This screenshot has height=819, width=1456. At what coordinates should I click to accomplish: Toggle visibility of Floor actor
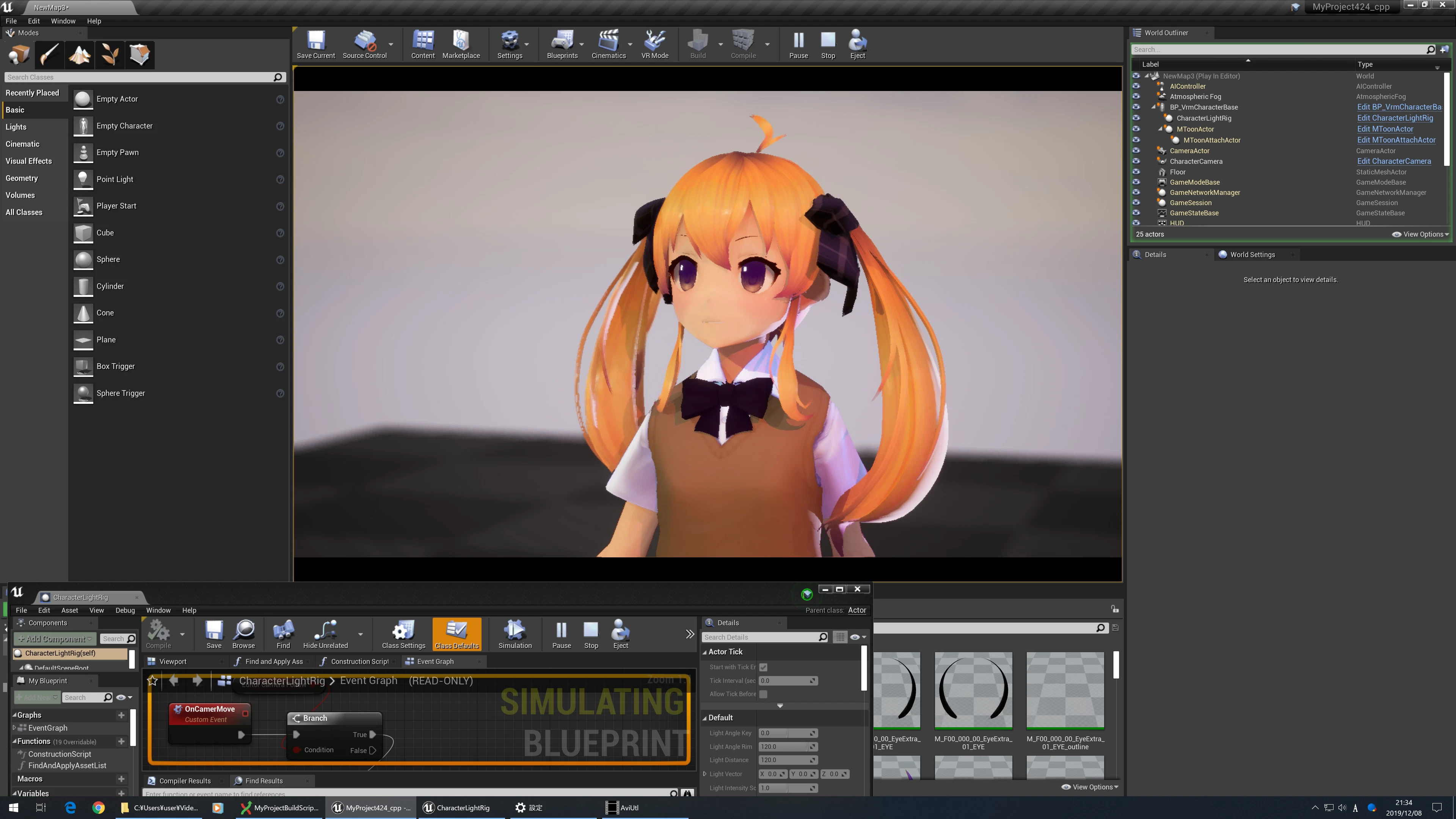(x=1136, y=172)
